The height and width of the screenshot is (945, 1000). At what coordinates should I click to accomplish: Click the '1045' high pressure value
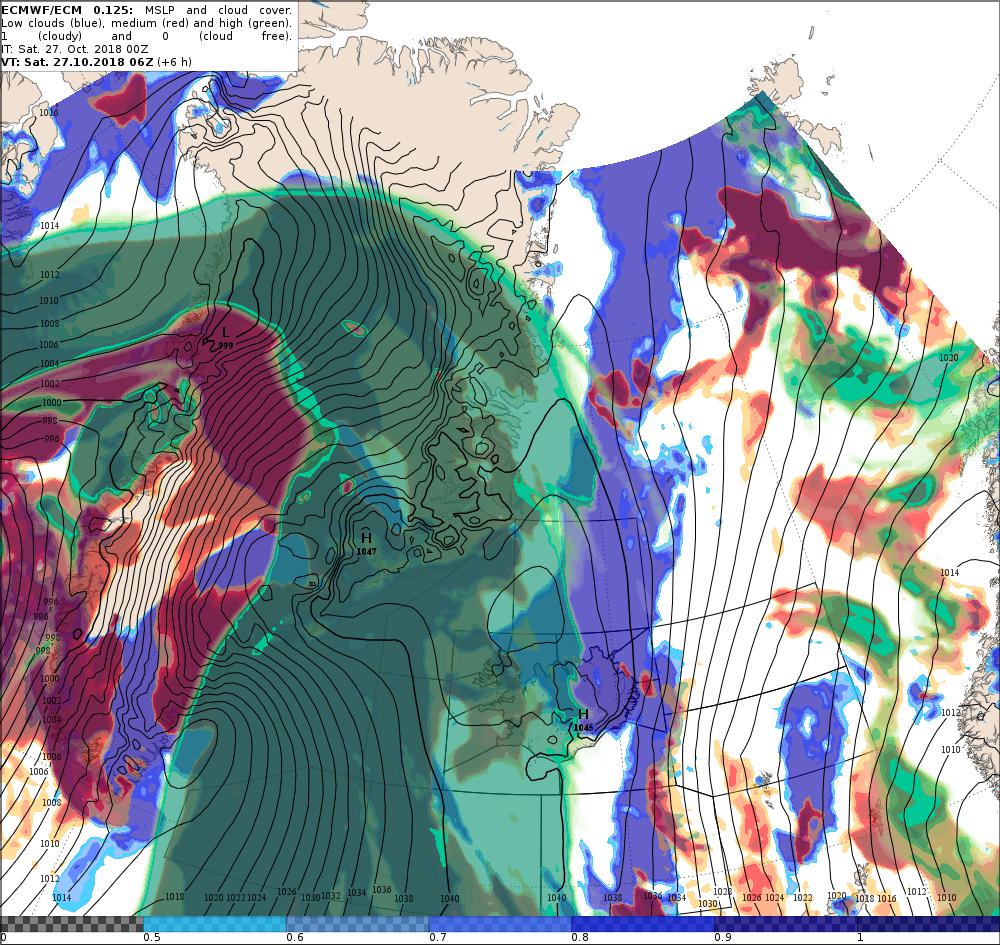583,728
